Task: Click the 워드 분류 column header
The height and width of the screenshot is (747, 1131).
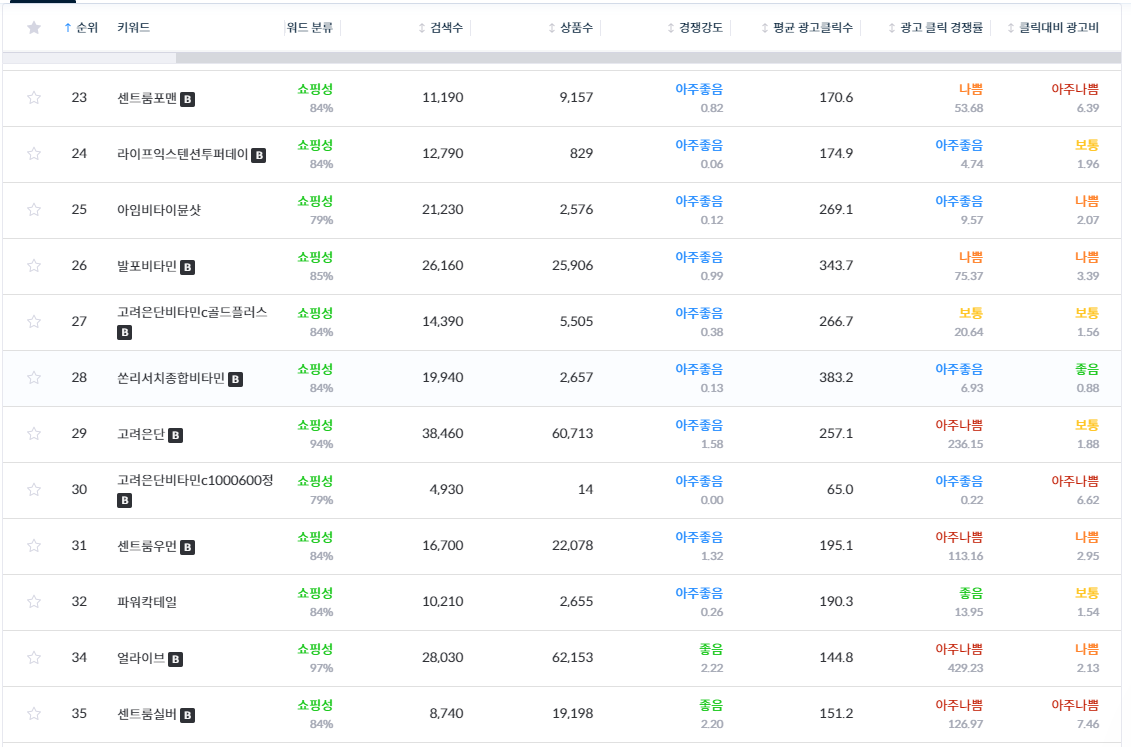Action: pyautogui.click(x=309, y=27)
